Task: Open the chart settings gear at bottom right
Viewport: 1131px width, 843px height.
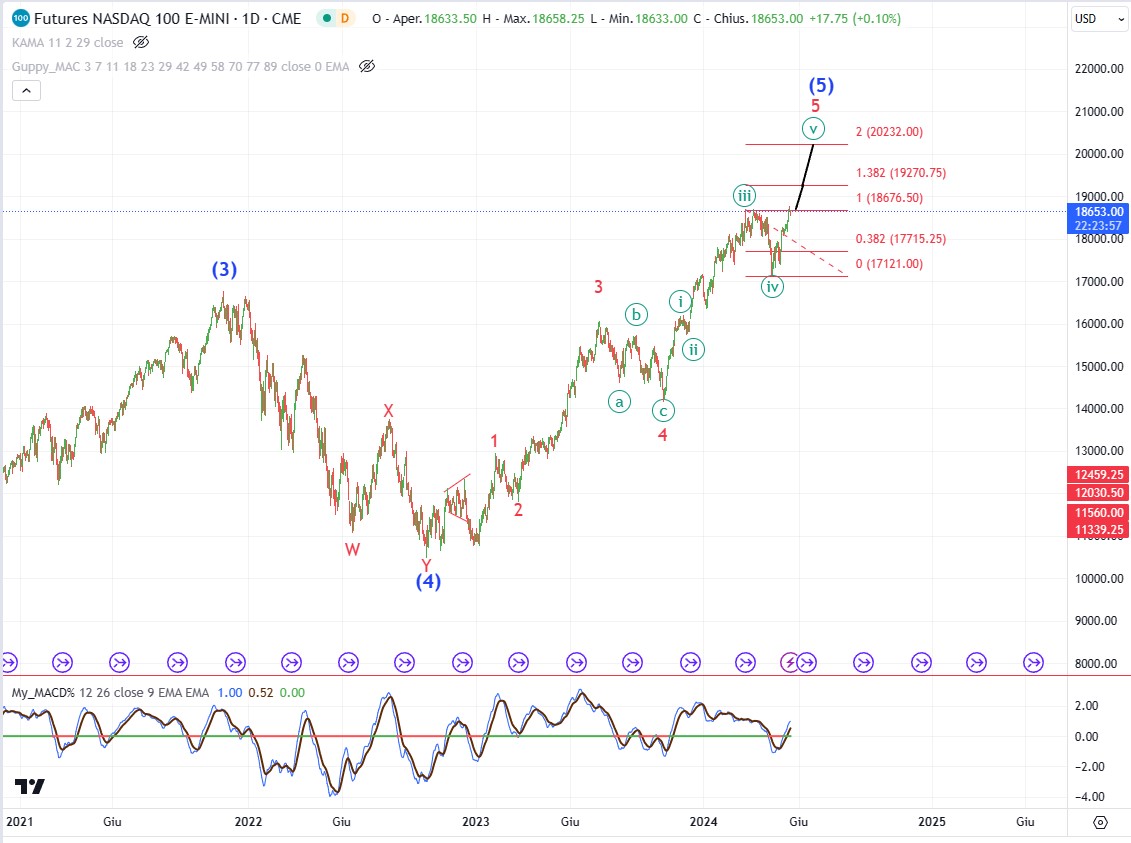Action: [x=1099, y=822]
